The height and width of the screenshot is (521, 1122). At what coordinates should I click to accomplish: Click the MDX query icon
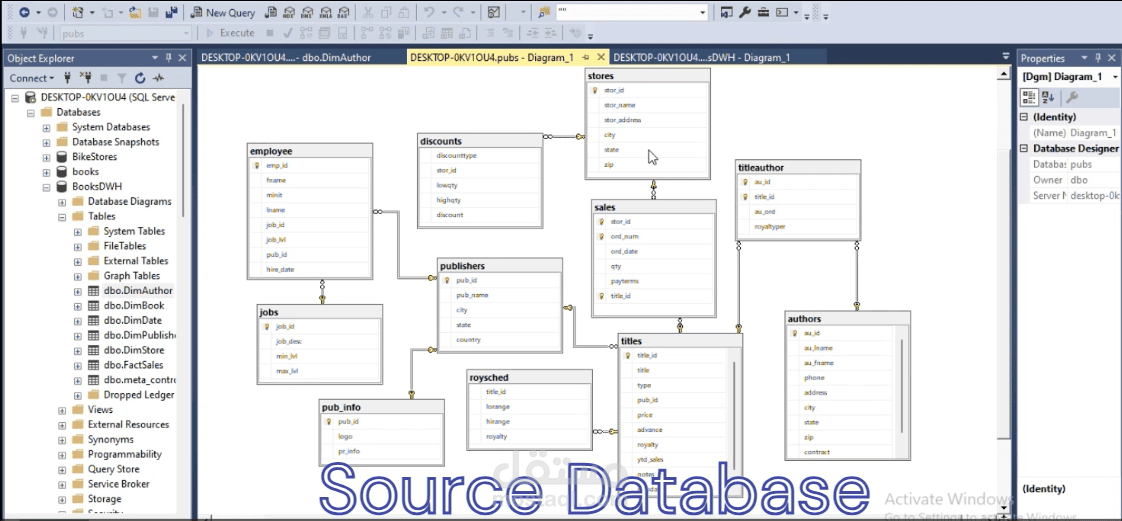[289, 13]
